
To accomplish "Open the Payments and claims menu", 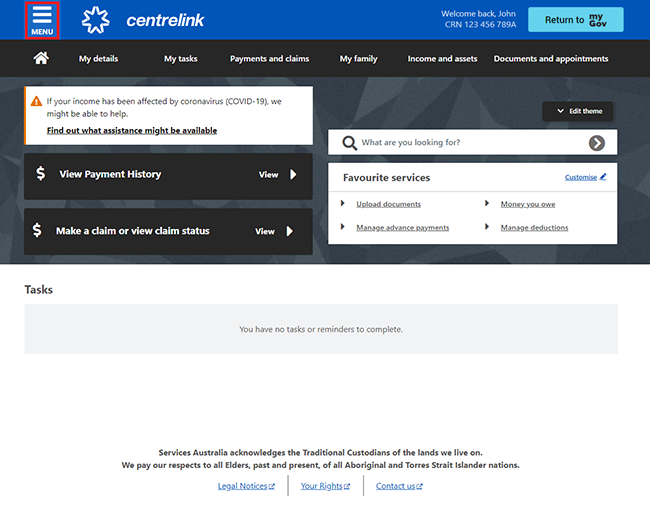I will pyautogui.click(x=269, y=59).
